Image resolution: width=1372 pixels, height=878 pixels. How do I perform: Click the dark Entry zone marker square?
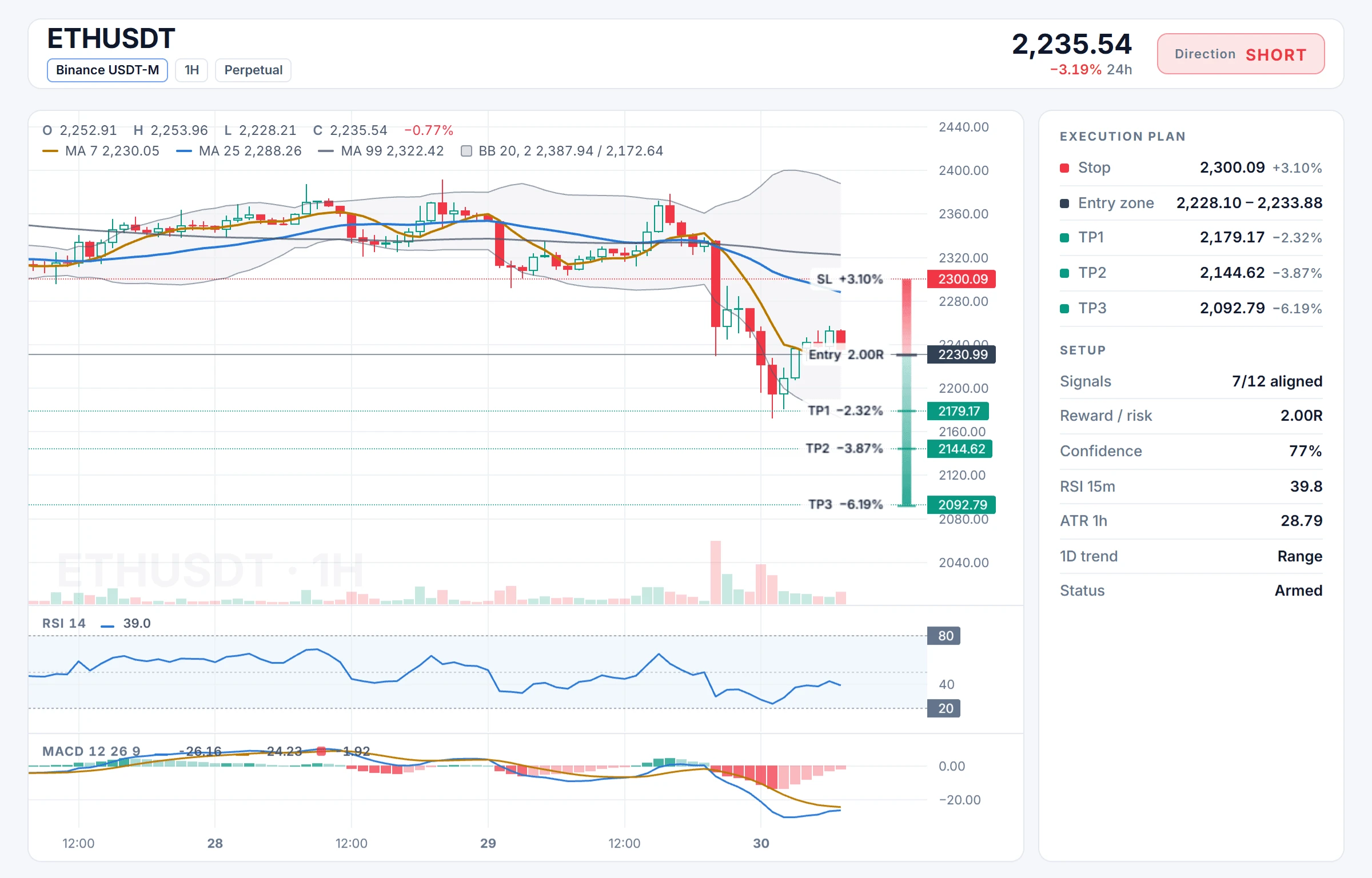click(1064, 203)
